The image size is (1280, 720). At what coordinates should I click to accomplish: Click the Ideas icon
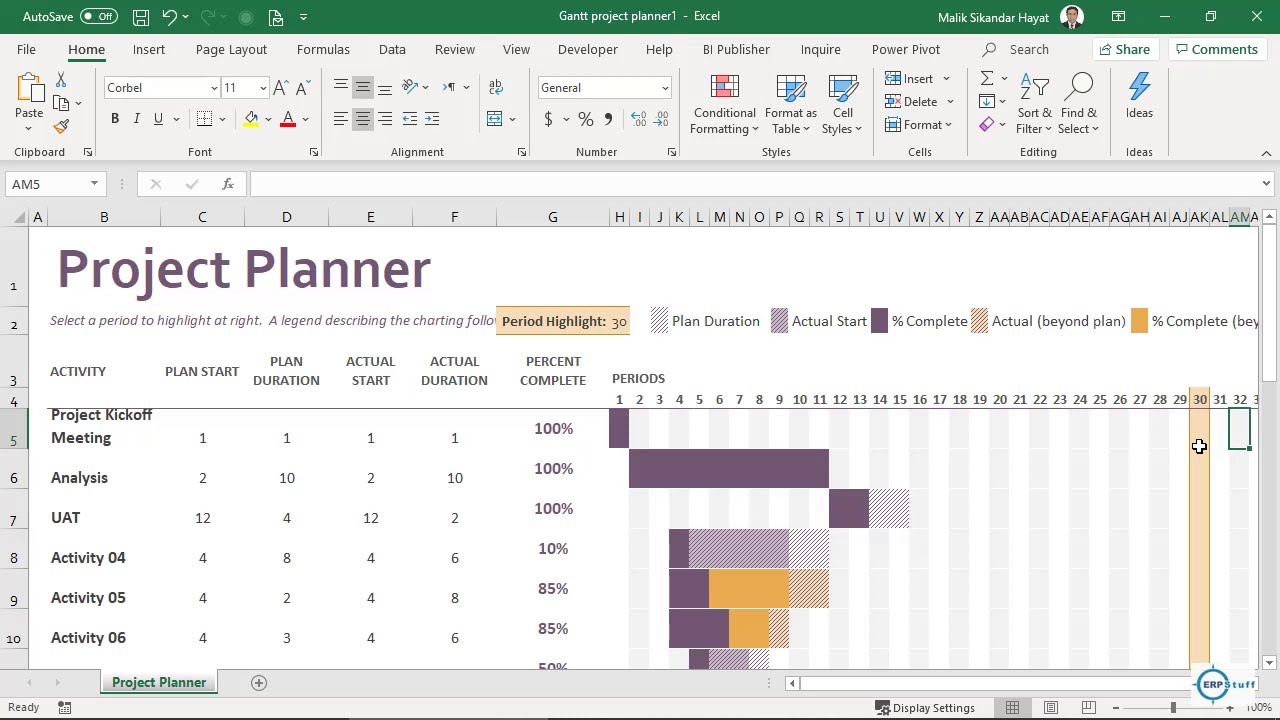[1139, 95]
